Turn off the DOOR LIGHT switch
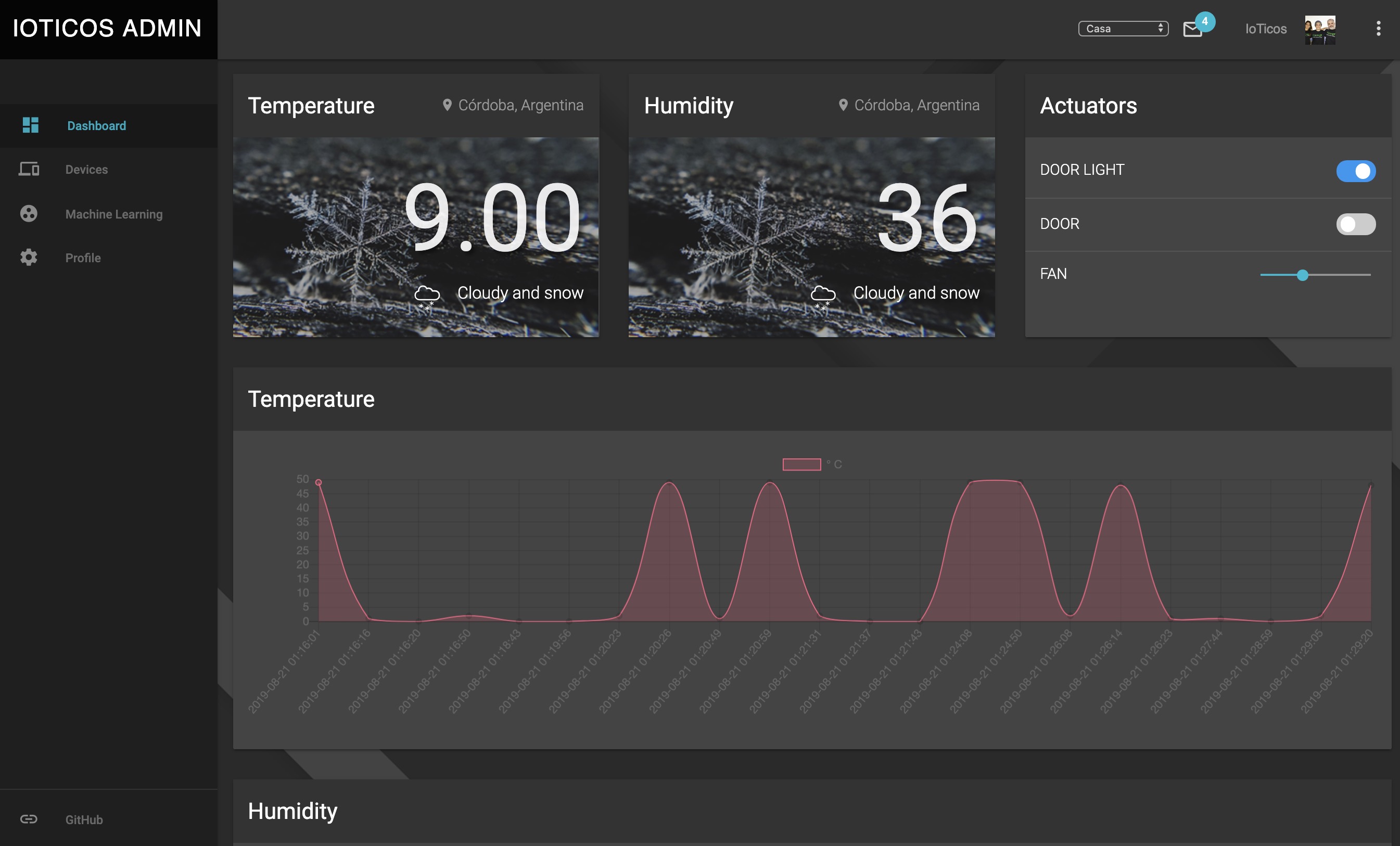The image size is (1400, 846). (x=1355, y=171)
